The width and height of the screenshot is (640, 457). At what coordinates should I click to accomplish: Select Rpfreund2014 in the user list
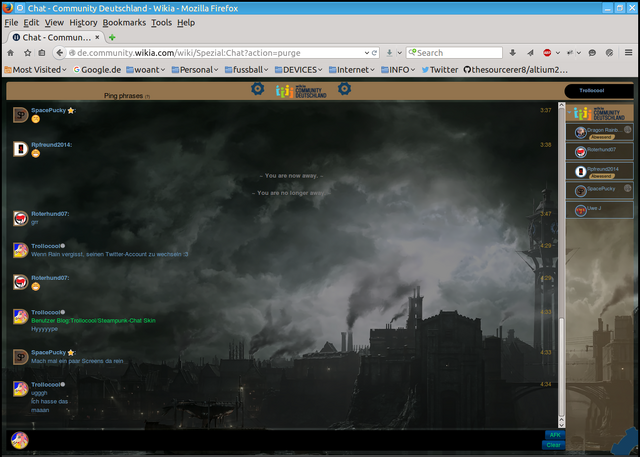tap(599, 171)
